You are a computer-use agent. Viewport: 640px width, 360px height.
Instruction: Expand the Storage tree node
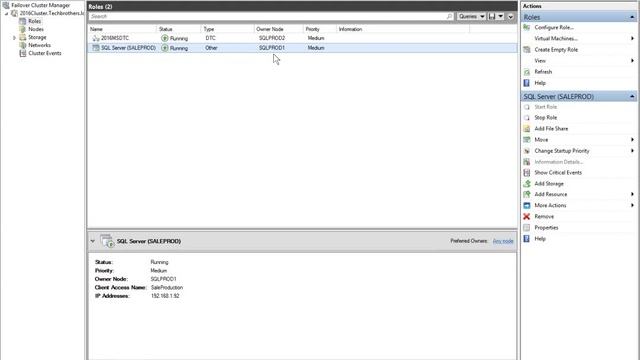[x=14, y=38]
